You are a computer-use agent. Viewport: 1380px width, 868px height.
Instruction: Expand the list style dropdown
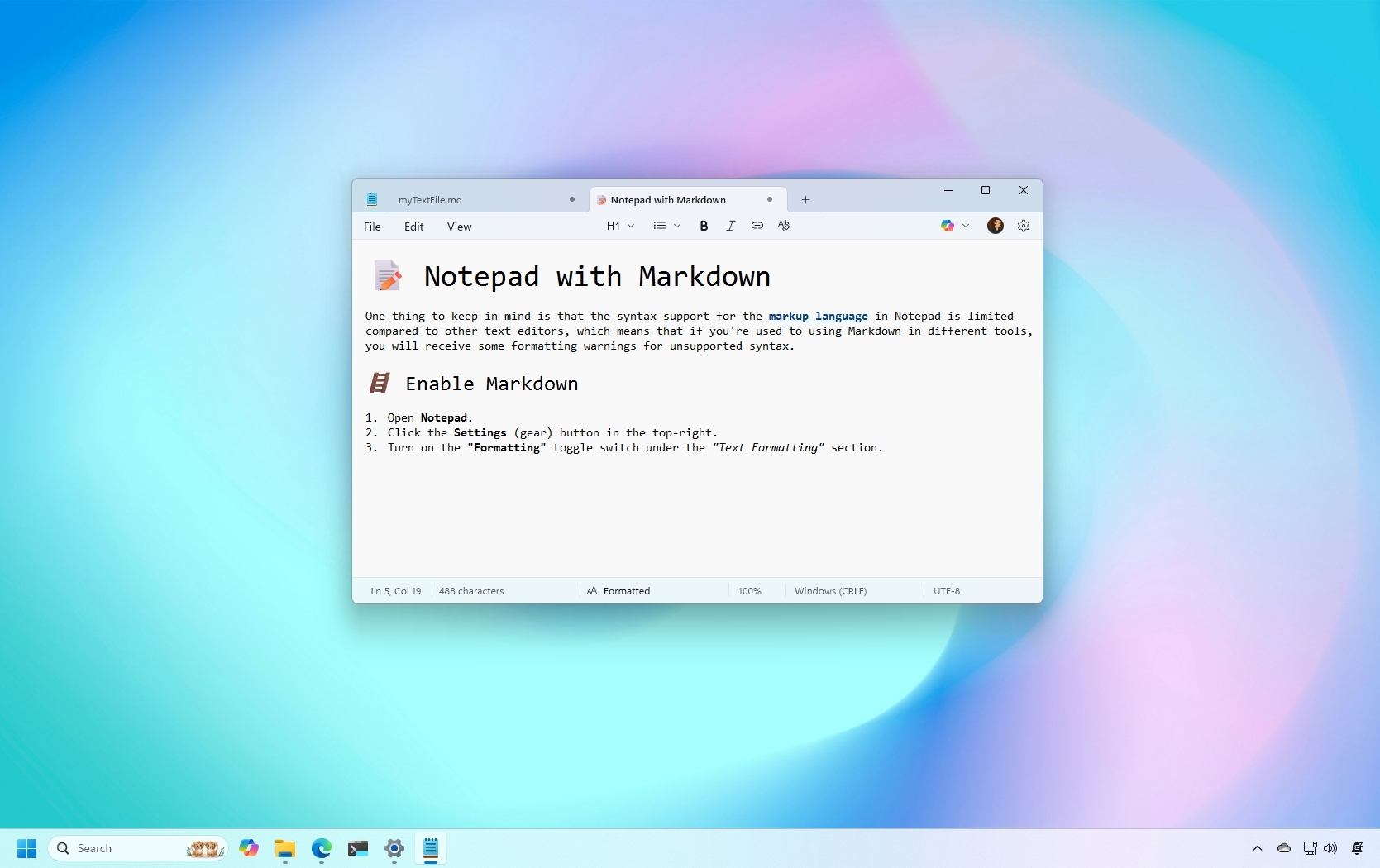[666, 226]
